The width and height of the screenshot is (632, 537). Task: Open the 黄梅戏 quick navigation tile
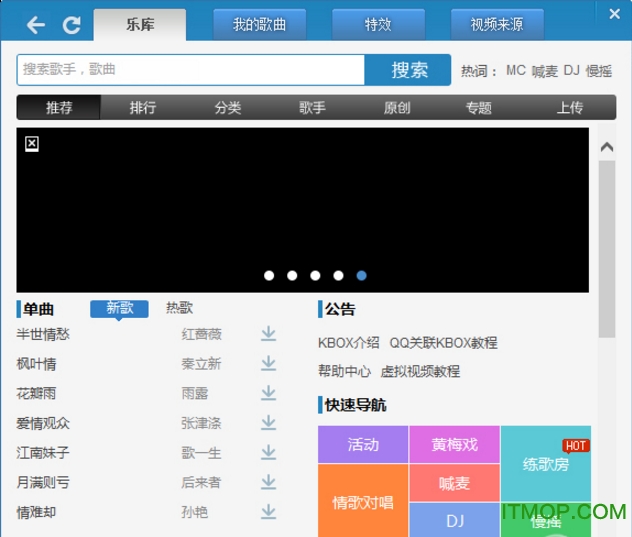(x=454, y=444)
